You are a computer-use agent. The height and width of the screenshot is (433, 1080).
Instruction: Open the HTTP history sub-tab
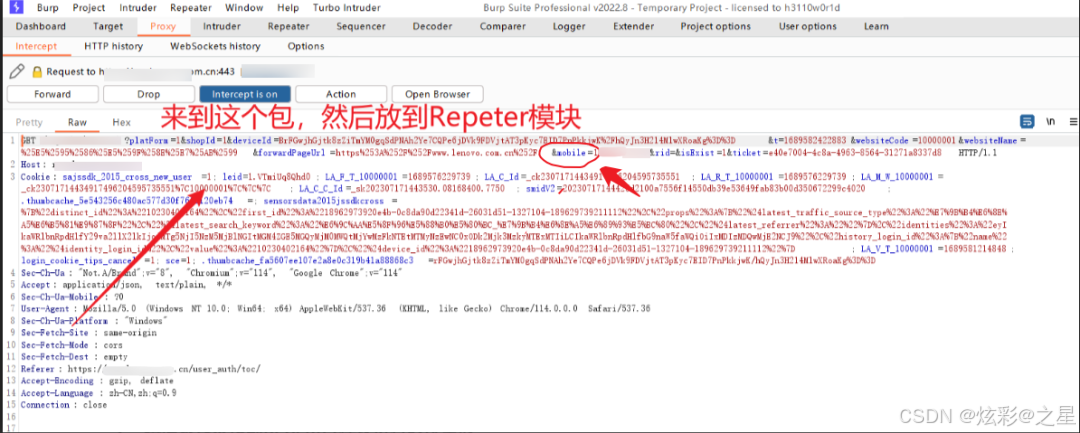(113, 46)
